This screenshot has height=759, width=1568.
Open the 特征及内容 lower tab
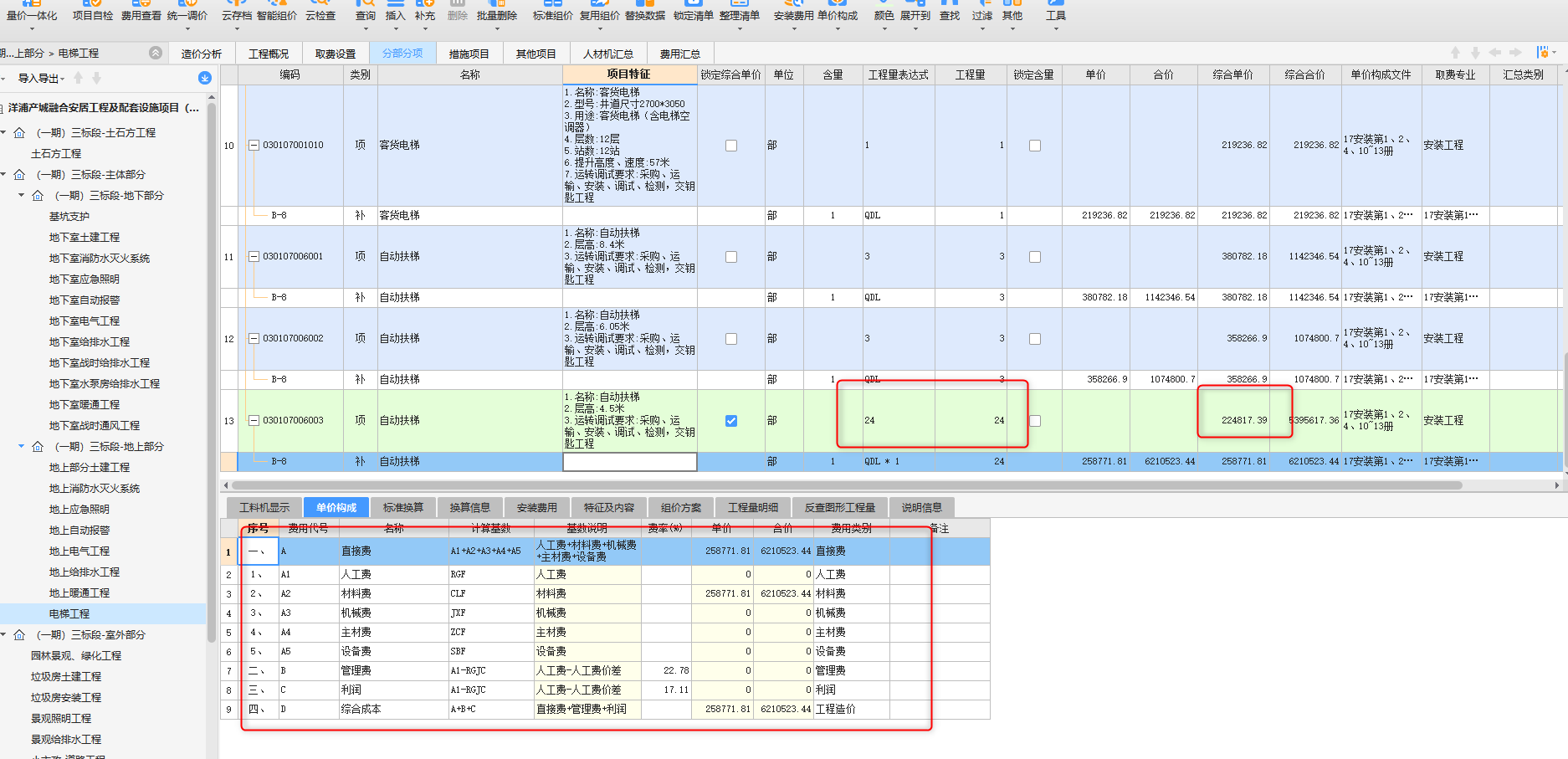(609, 507)
